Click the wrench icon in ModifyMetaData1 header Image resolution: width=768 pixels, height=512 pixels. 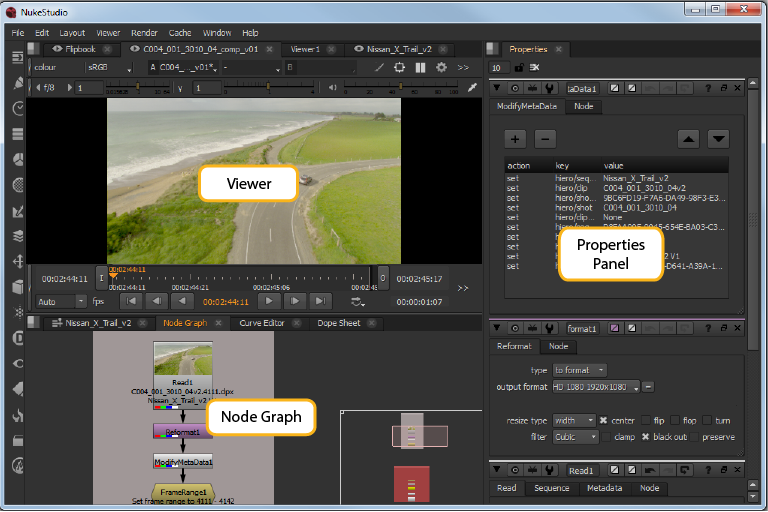(x=550, y=88)
